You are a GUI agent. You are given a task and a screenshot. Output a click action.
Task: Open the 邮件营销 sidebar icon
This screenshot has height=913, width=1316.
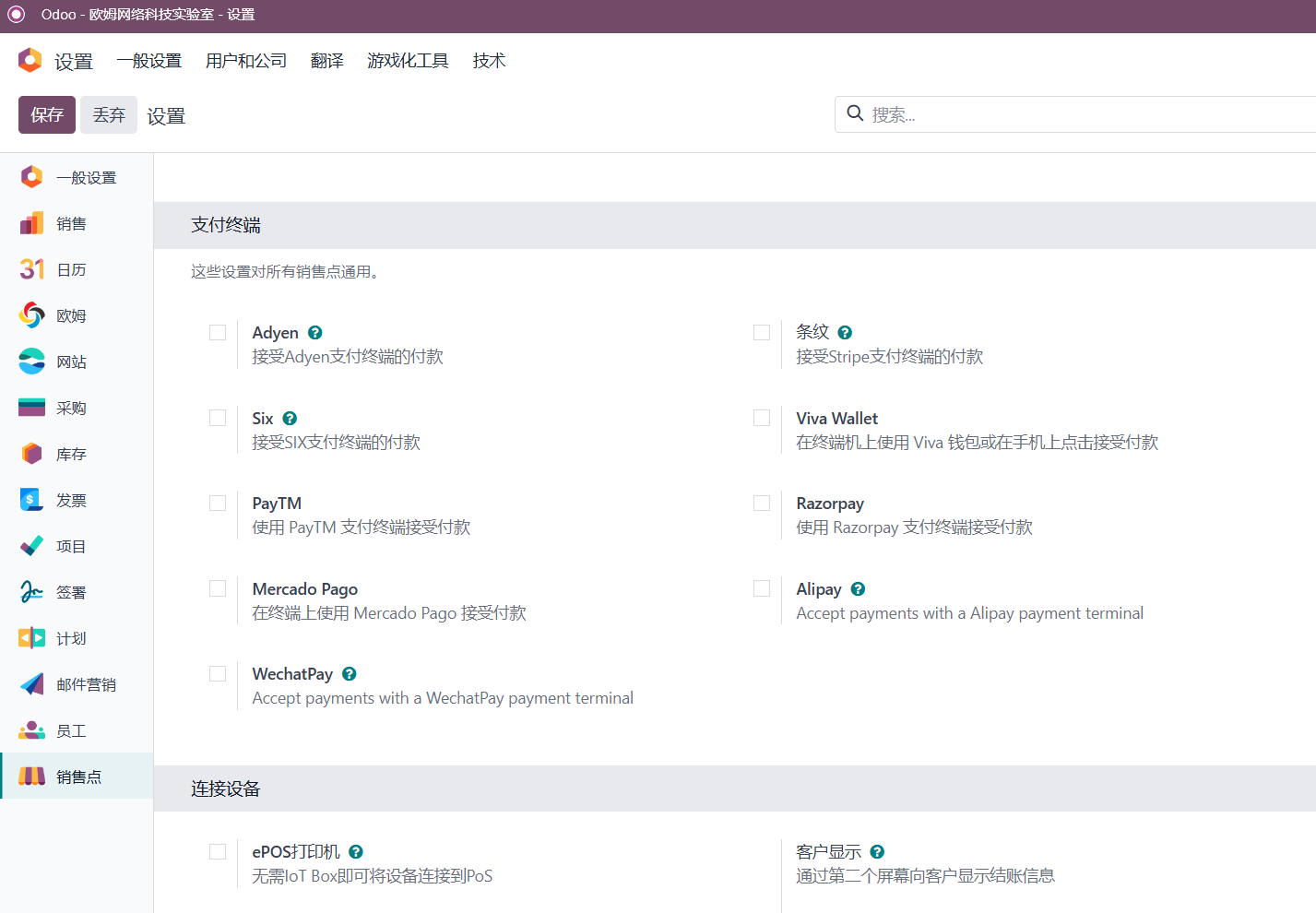[x=31, y=684]
